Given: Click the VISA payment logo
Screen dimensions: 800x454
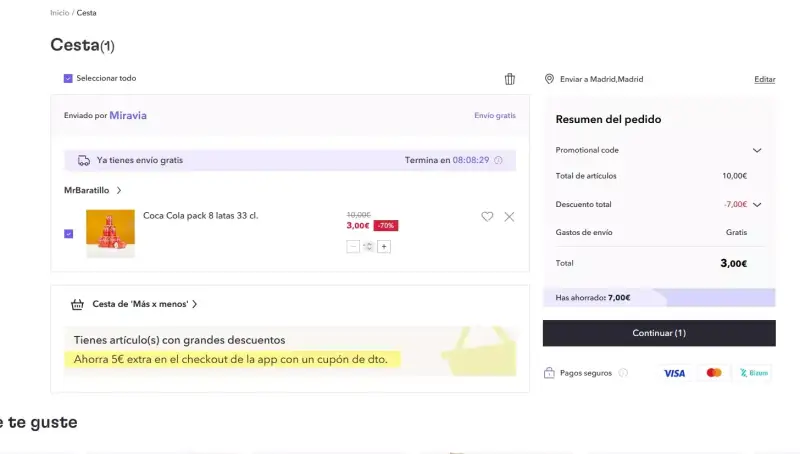Looking at the screenshot, I should tap(674, 373).
